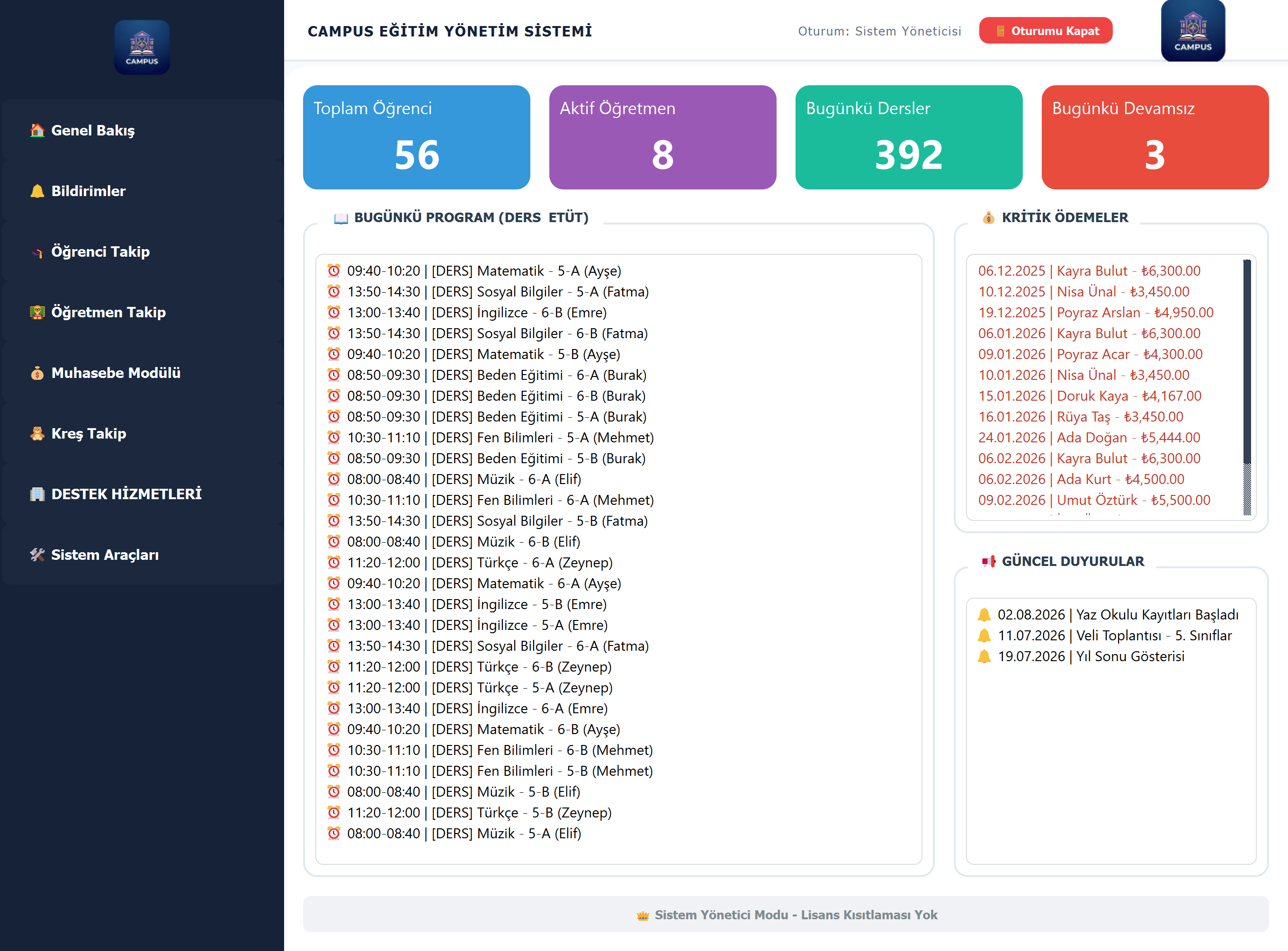Image resolution: width=1288 pixels, height=951 pixels.
Task: Select announcement Yıl Sonu Gösterisi
Action: (1081, 656)
